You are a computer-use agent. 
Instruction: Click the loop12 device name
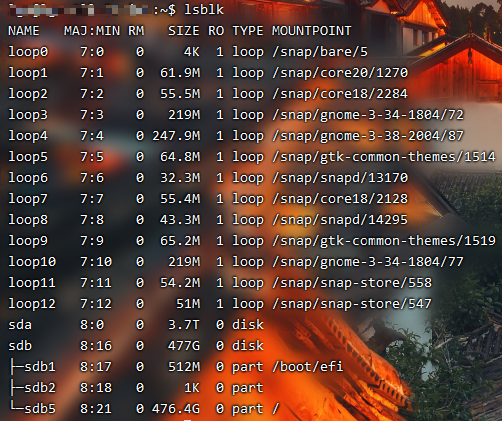coord(32,304)
